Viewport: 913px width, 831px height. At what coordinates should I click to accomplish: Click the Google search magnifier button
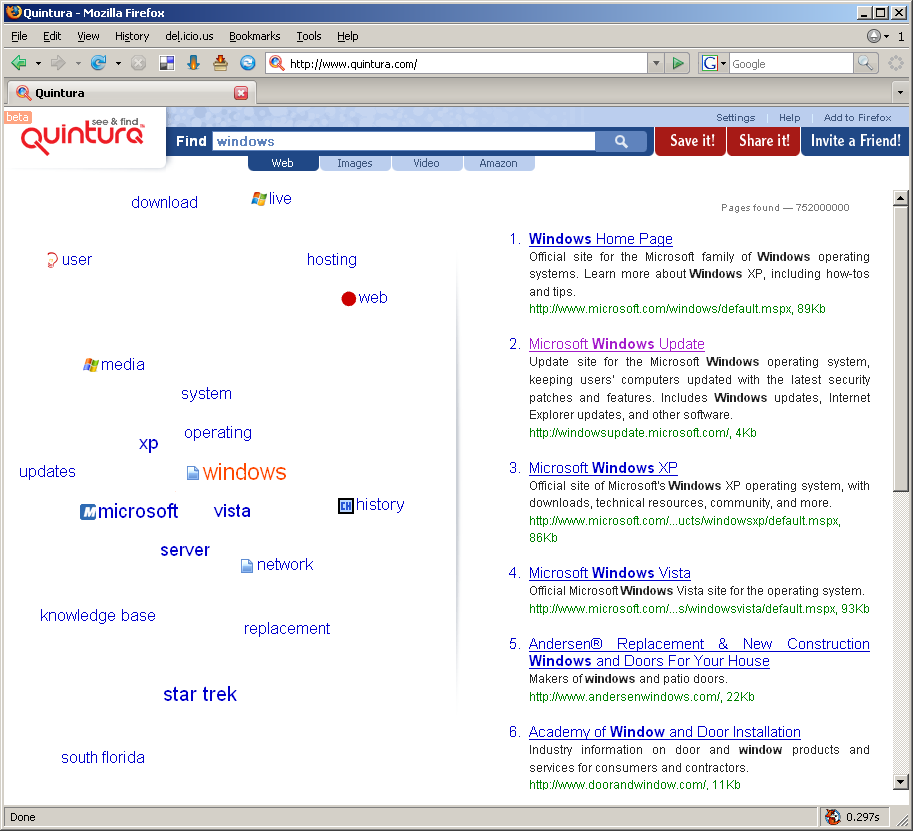865,63
